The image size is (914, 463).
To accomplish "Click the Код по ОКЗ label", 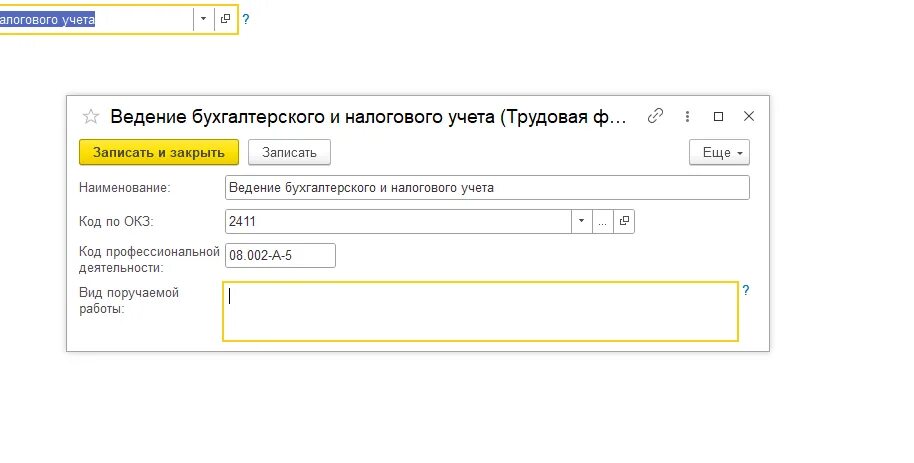I will point(116,222).
